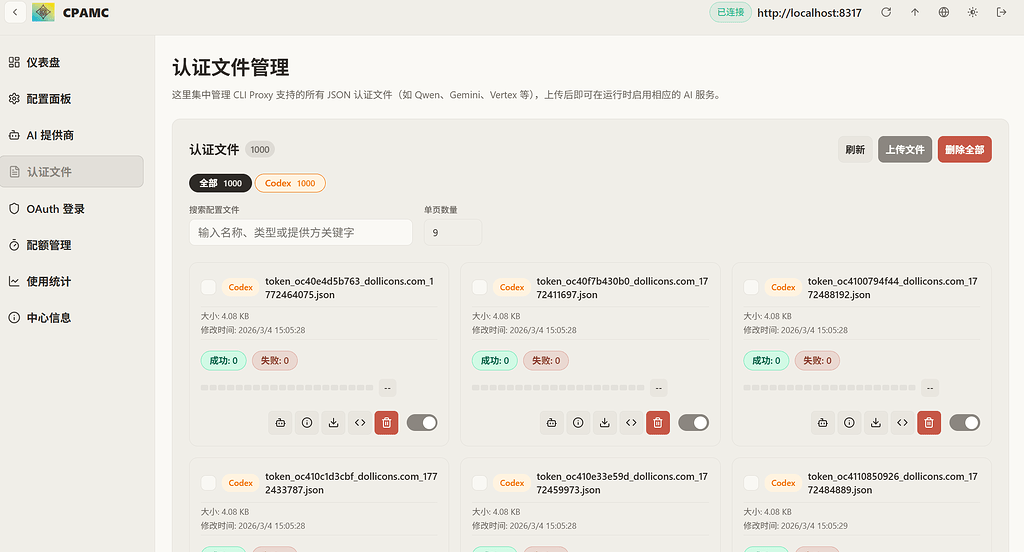
Task: Open 中心信息 in the sidebar
Action: click(72, 318)
